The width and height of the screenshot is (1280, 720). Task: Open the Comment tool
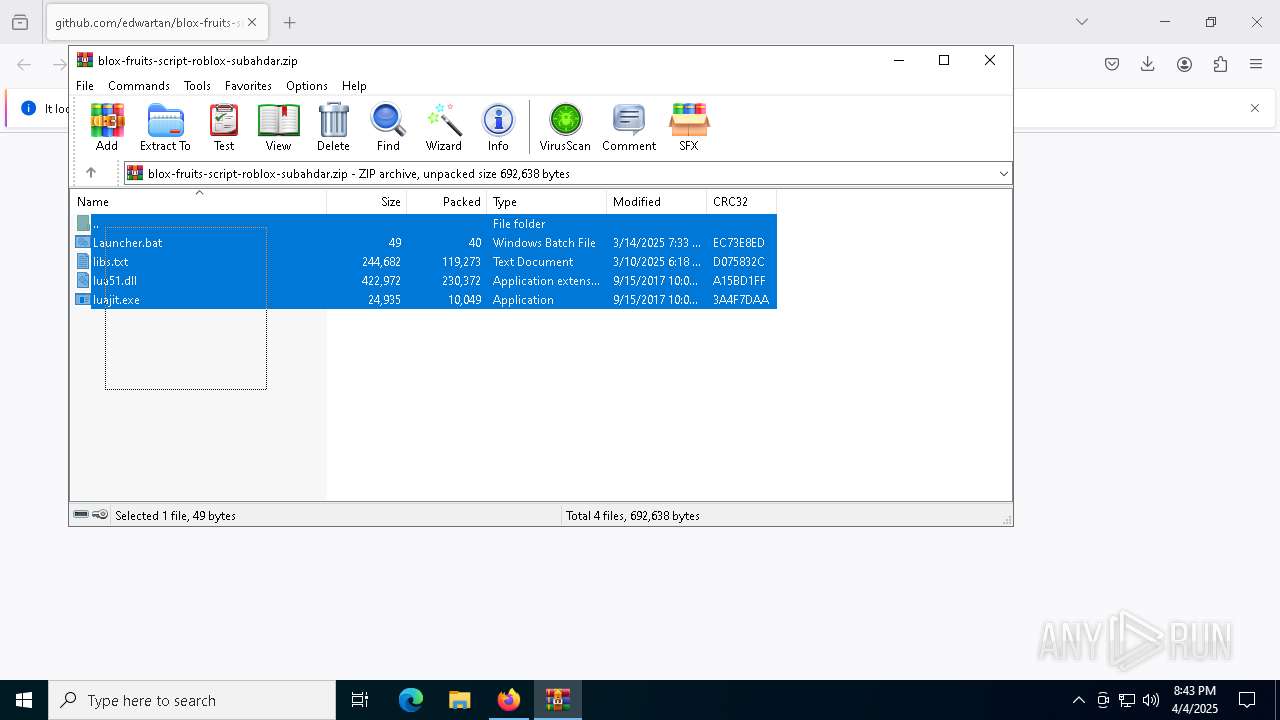(x=629, y=127)
